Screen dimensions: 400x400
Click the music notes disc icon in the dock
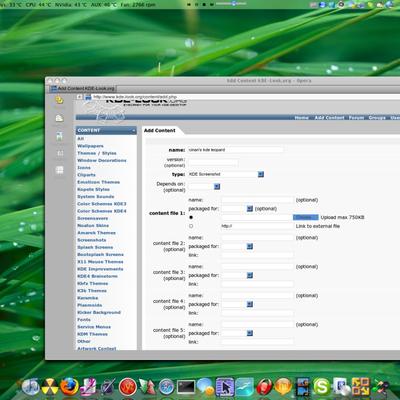coord(31,387)
